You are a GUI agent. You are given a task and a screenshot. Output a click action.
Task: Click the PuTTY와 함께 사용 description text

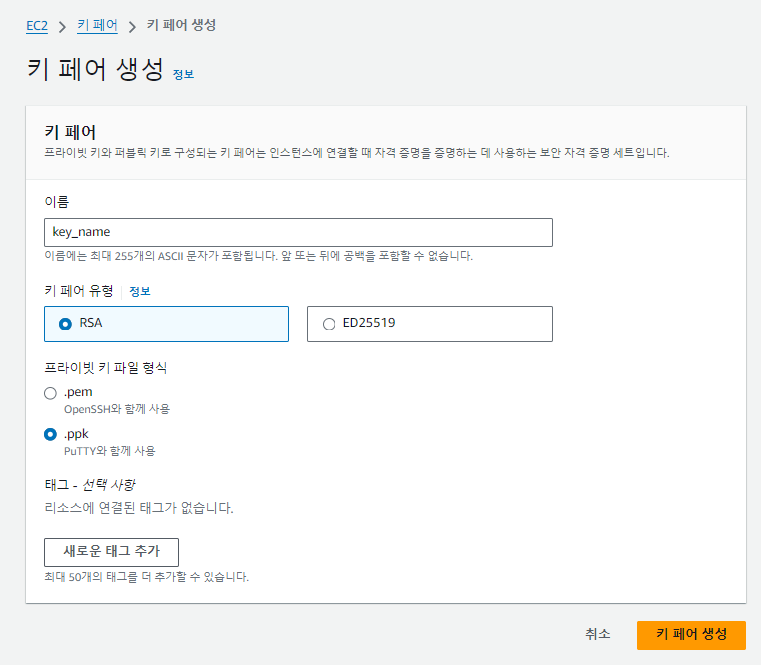point(110,451)
